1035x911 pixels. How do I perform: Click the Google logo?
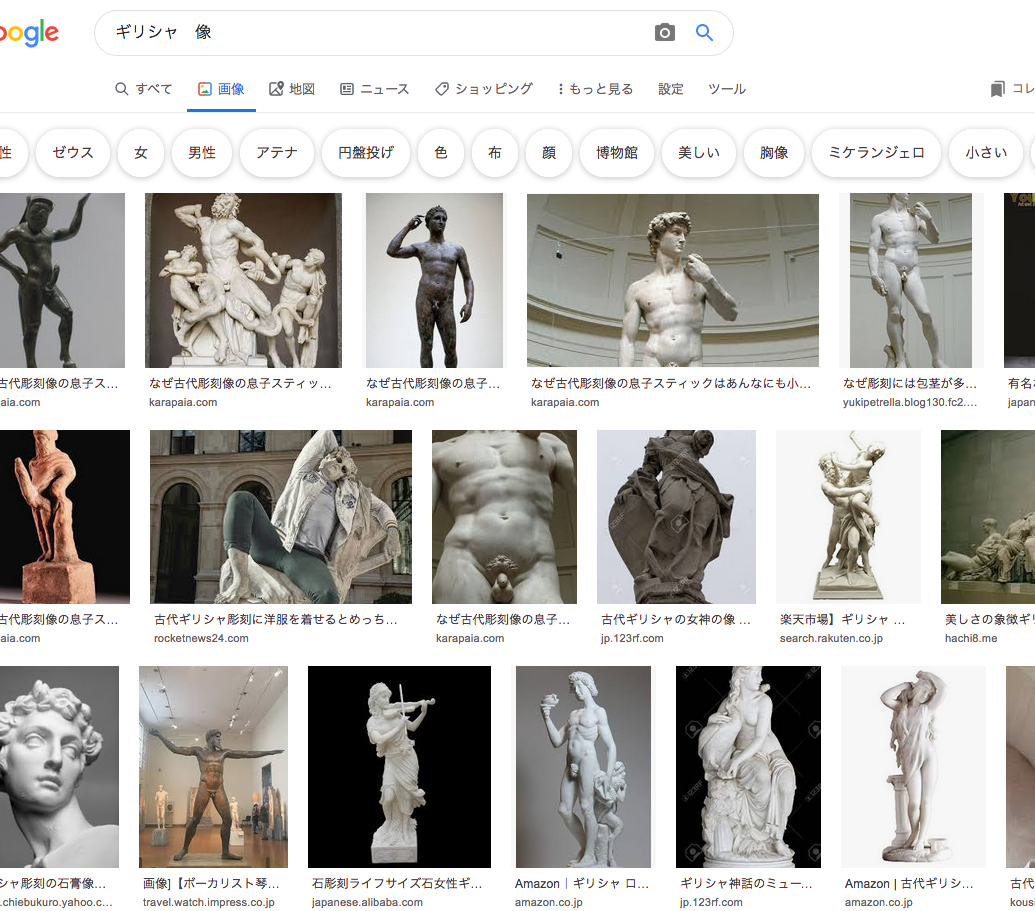[x=28, y=33]
